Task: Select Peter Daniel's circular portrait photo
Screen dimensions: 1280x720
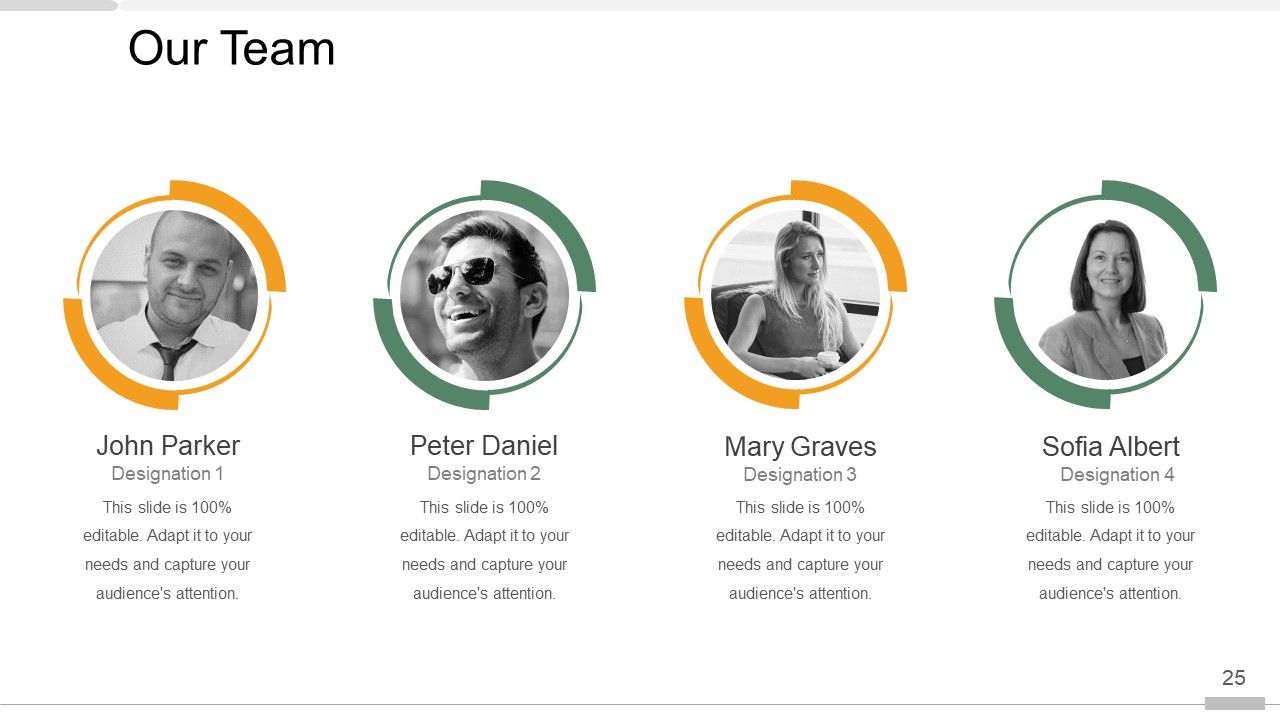Action: point(484,295)
